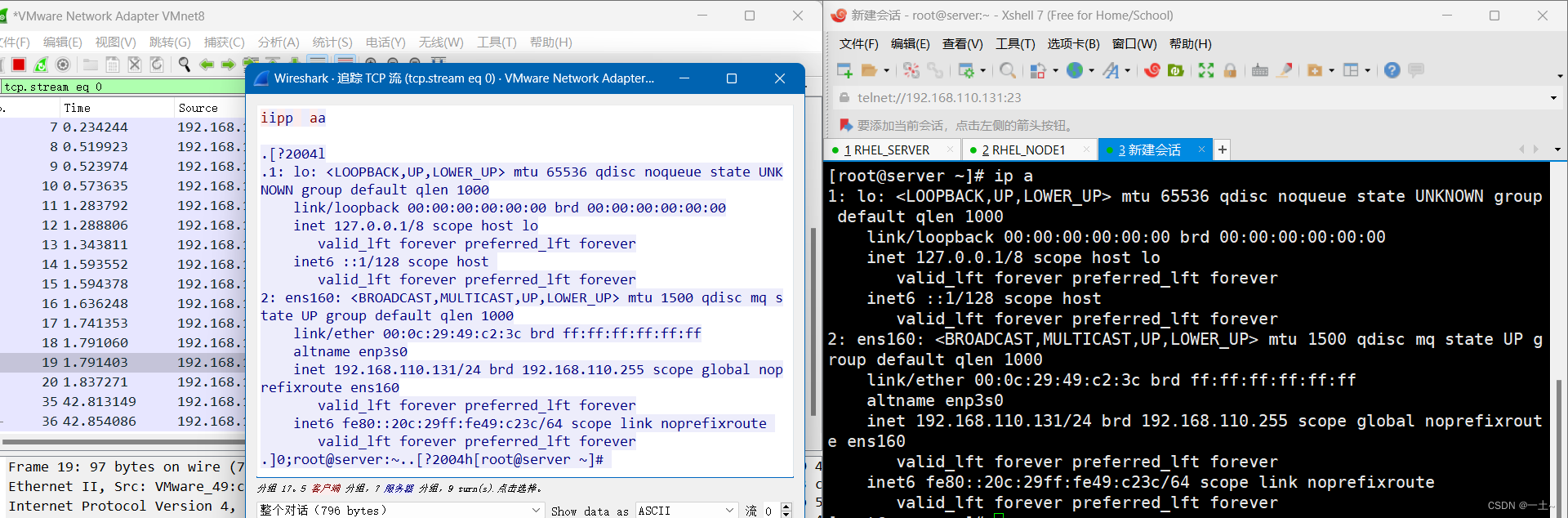Expand the conversation selector showing 796 bytes
The image size is (1568, 518).
tap(536, 511)
